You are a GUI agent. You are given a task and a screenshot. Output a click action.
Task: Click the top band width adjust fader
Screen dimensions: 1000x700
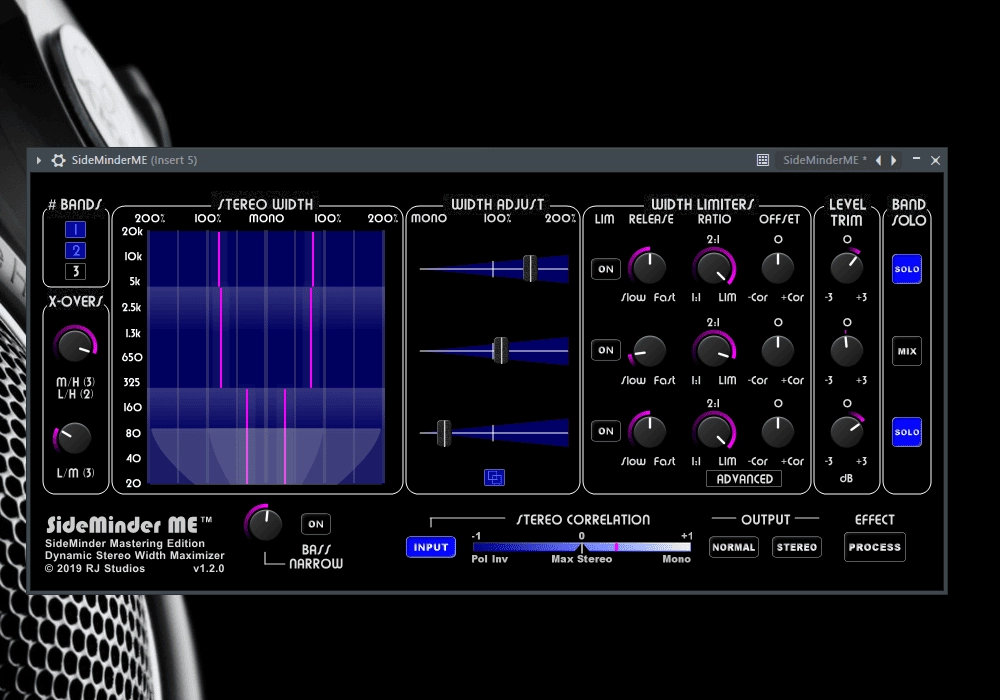coord(530,268)
